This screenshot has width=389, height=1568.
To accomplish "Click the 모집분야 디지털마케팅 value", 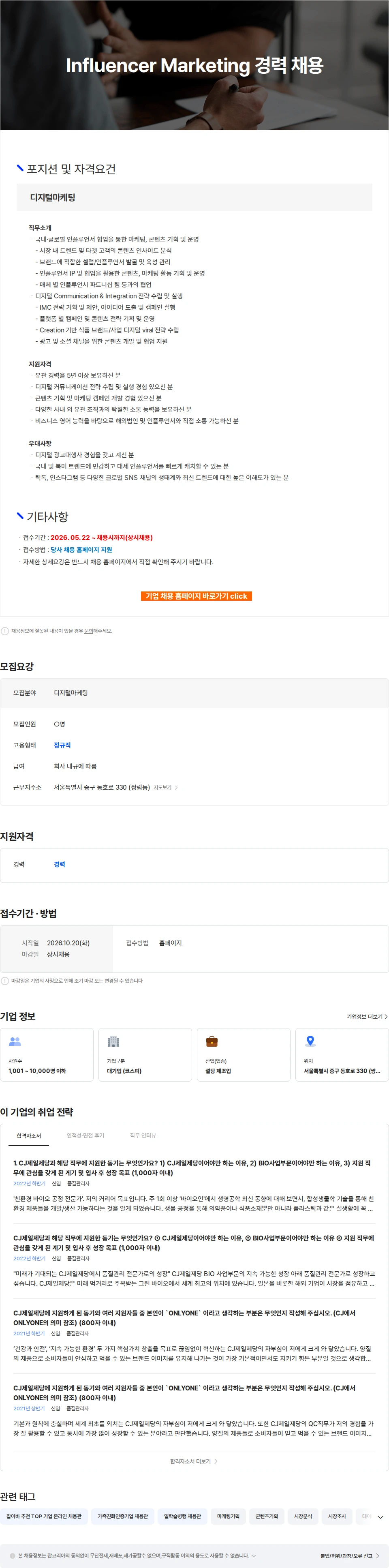I will point(71,693).
